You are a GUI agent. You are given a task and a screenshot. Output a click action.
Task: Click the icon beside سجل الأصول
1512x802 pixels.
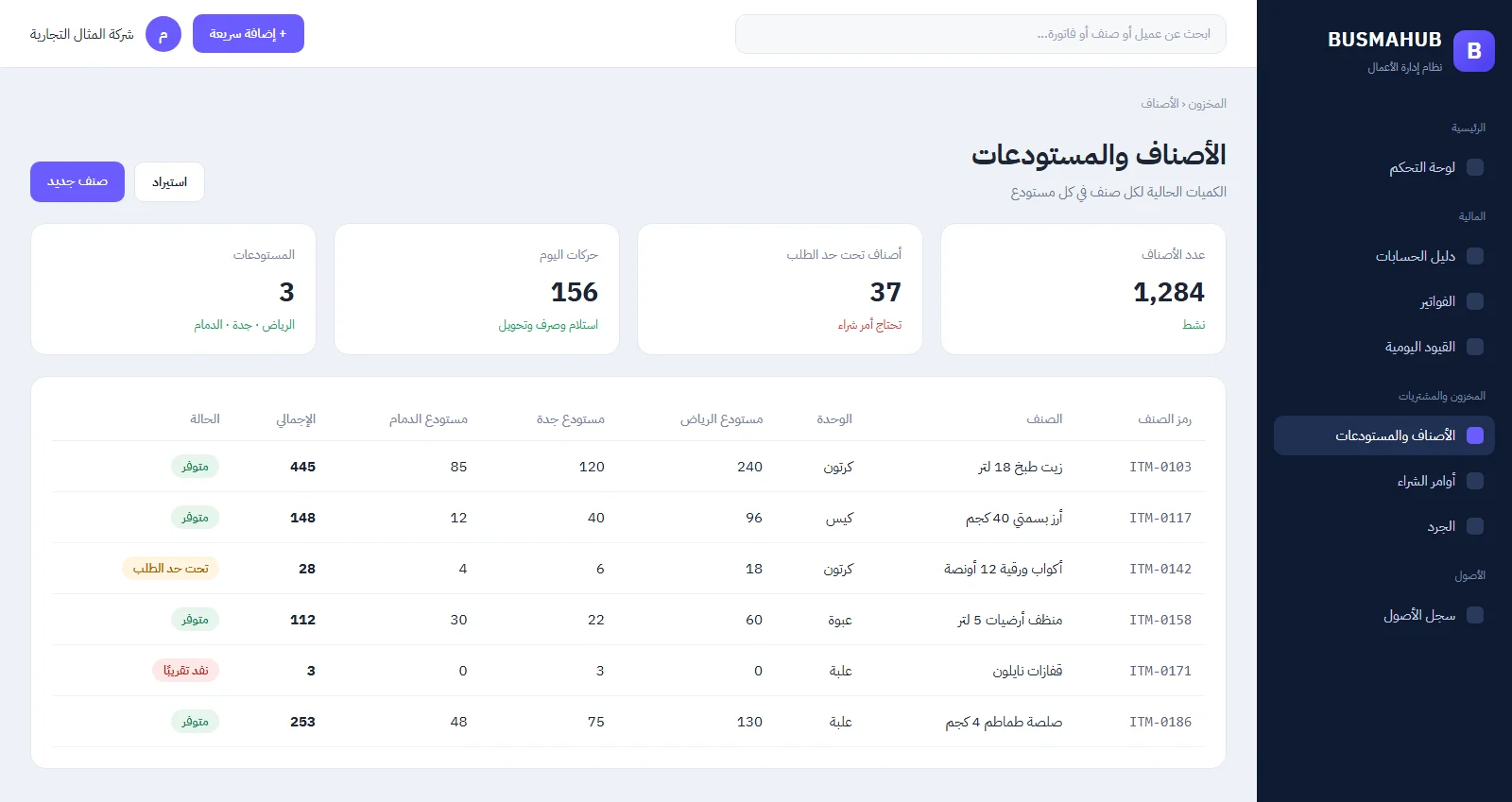[1475, 615]
